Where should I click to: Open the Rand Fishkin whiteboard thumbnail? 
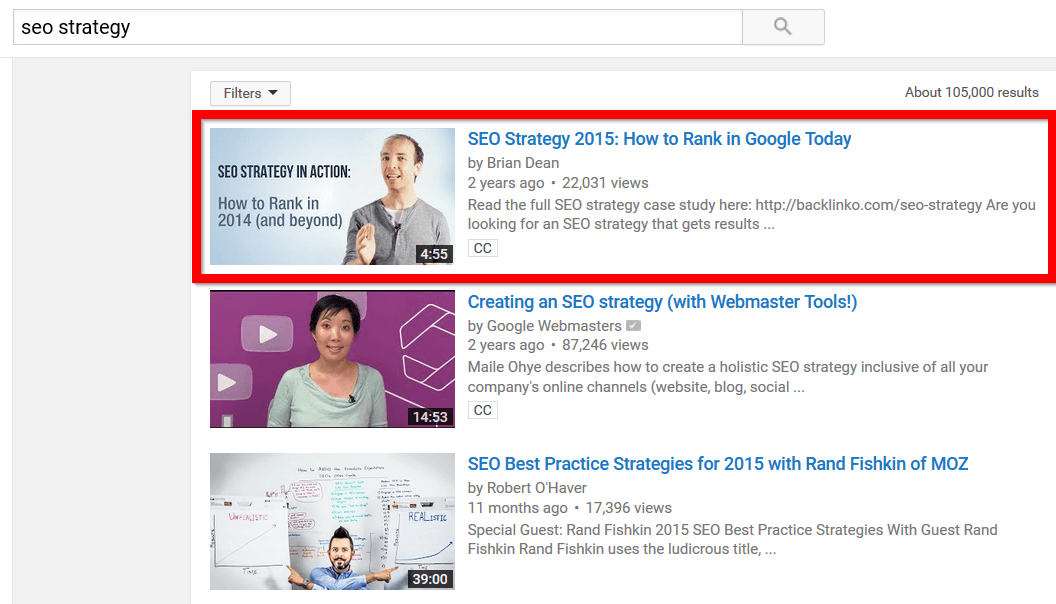[332, 521]
